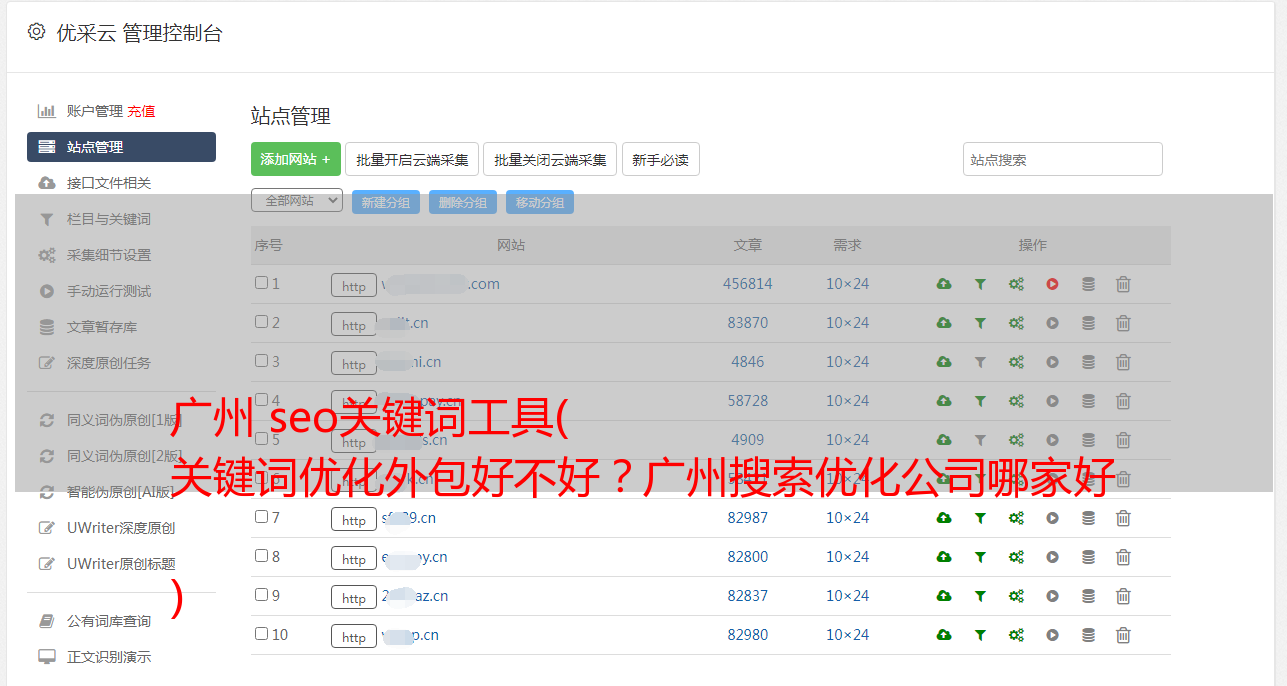Select the checkbox for site row 8

(x=261, y=556)
